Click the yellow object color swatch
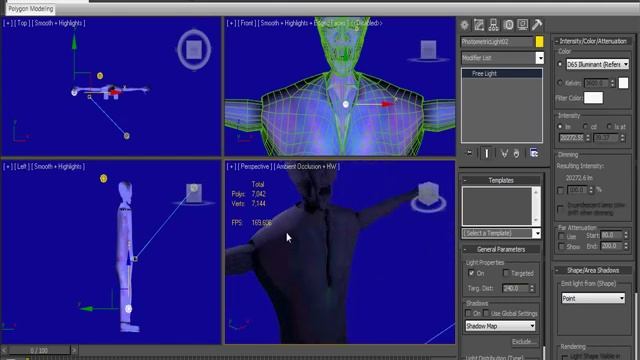Viewport: 640px width, 360px height. tap(539, 42)
